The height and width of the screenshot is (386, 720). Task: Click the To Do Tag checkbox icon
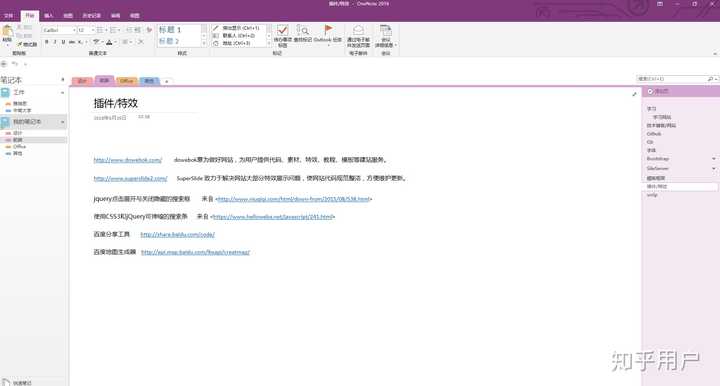(282, 31)
